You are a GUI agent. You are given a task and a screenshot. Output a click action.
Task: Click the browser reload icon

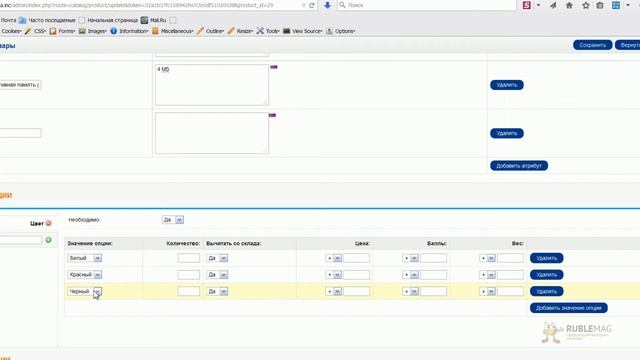(x=312, y=5)
